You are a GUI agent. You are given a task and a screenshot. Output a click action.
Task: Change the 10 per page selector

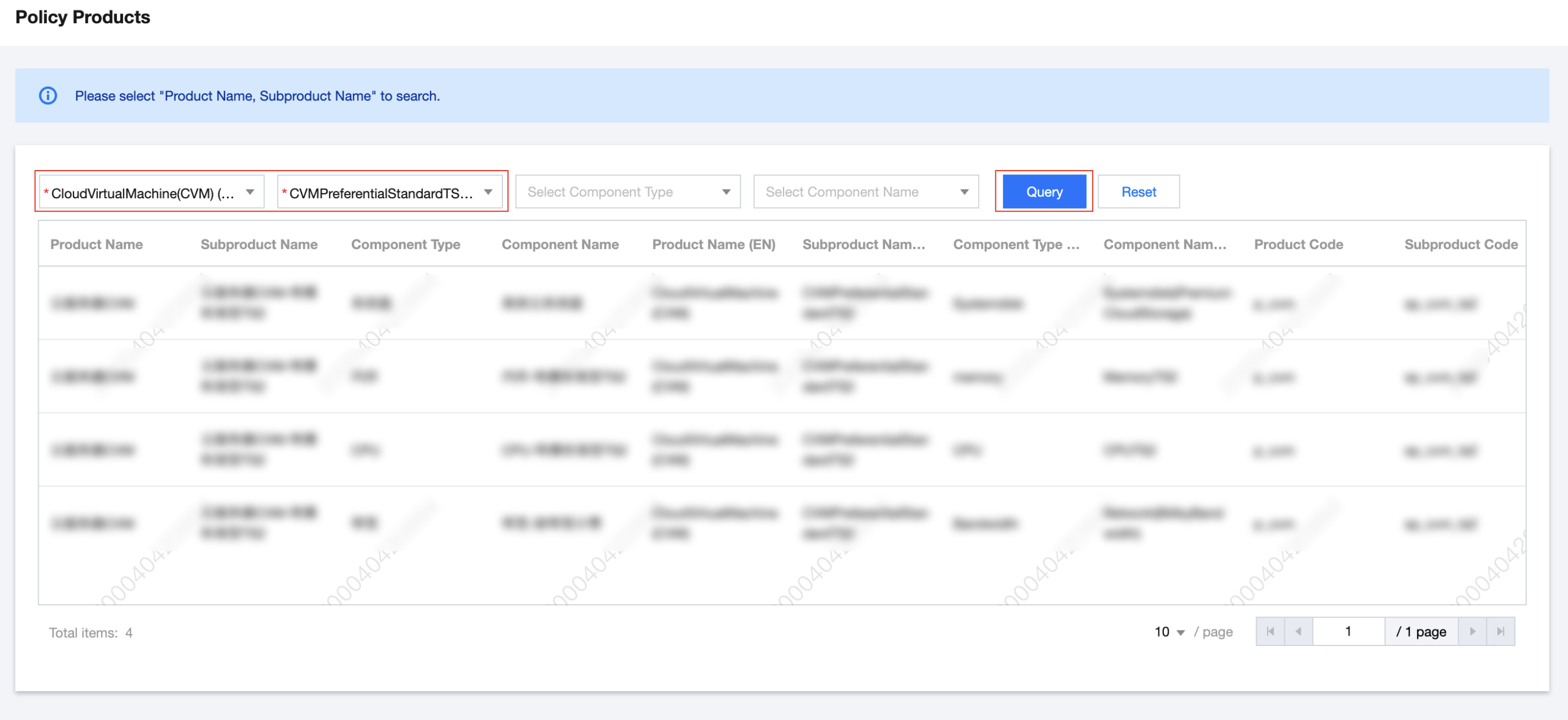(x=1169, y=632)
